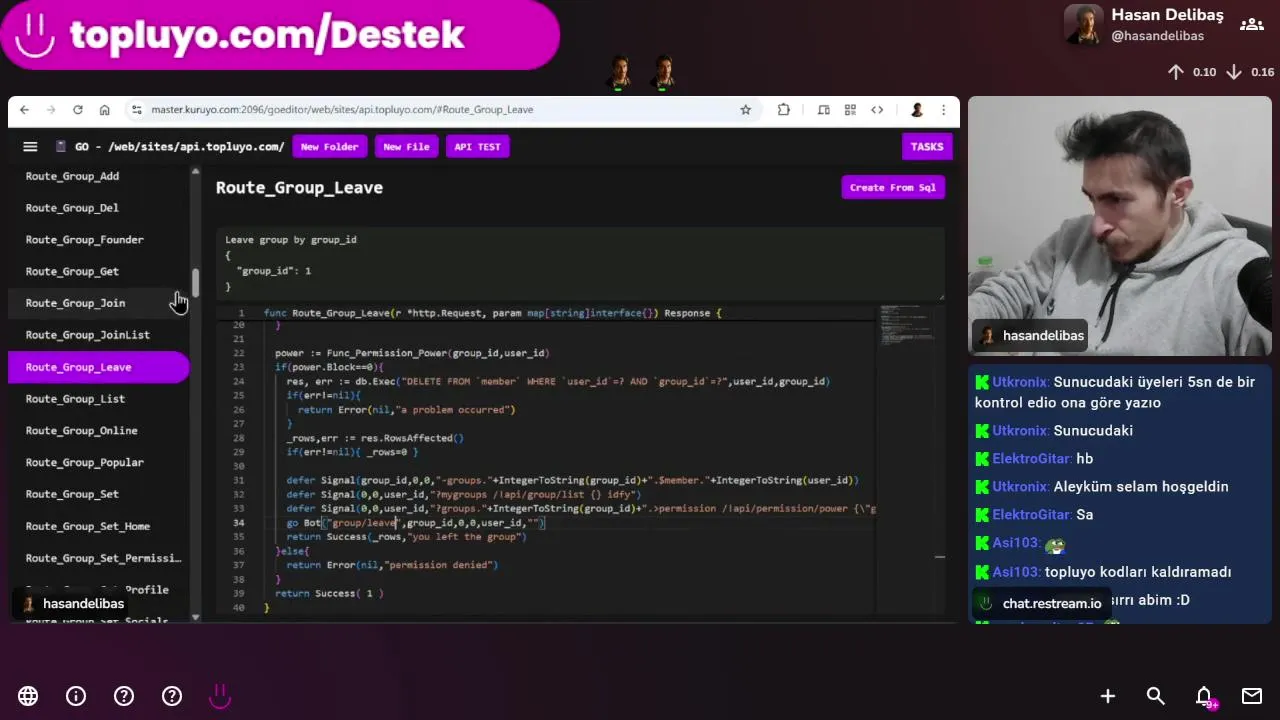This screenshot has height=720, width=1280.
Task: Open the browser profile avatar
Action: click(x=916, y=110)
